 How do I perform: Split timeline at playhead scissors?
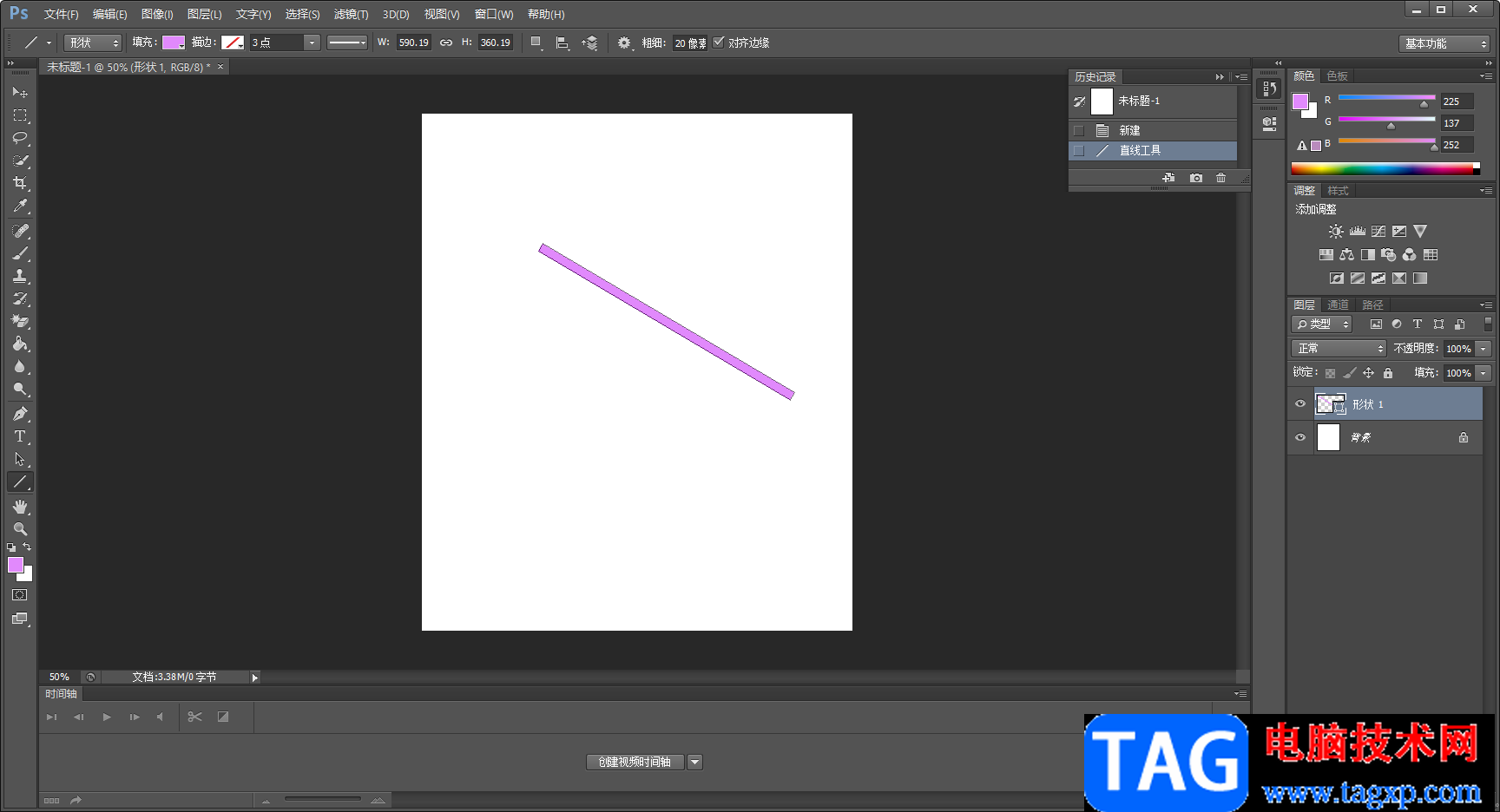[194, 717]
